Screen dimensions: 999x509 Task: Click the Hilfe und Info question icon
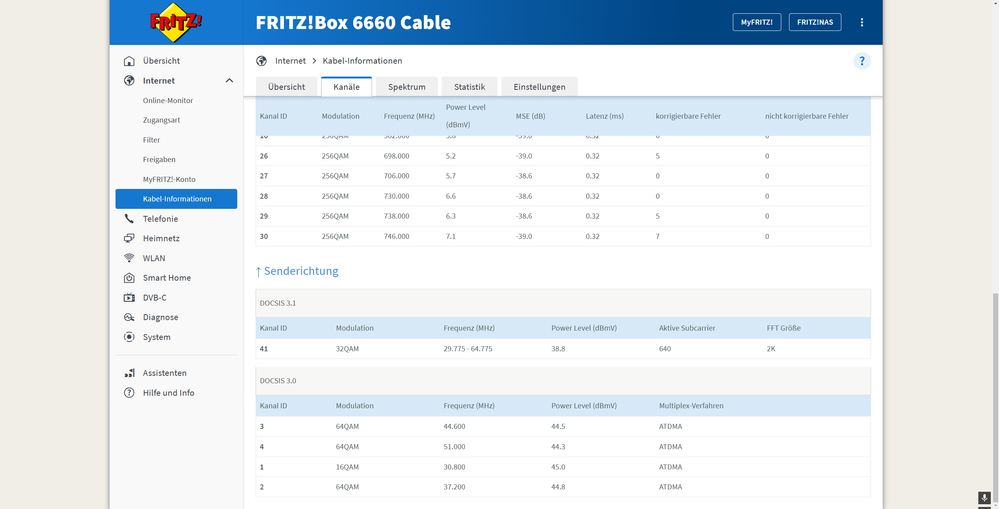[129, 393]
